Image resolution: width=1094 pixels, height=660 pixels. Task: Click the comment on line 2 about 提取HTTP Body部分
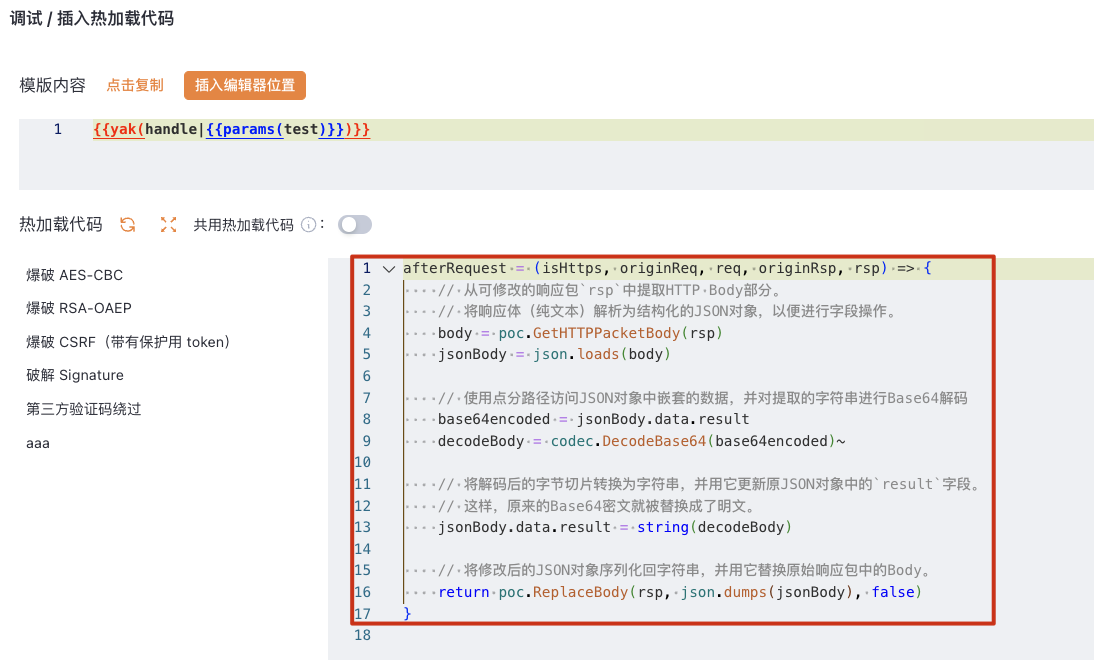click(x=611, y=290)
